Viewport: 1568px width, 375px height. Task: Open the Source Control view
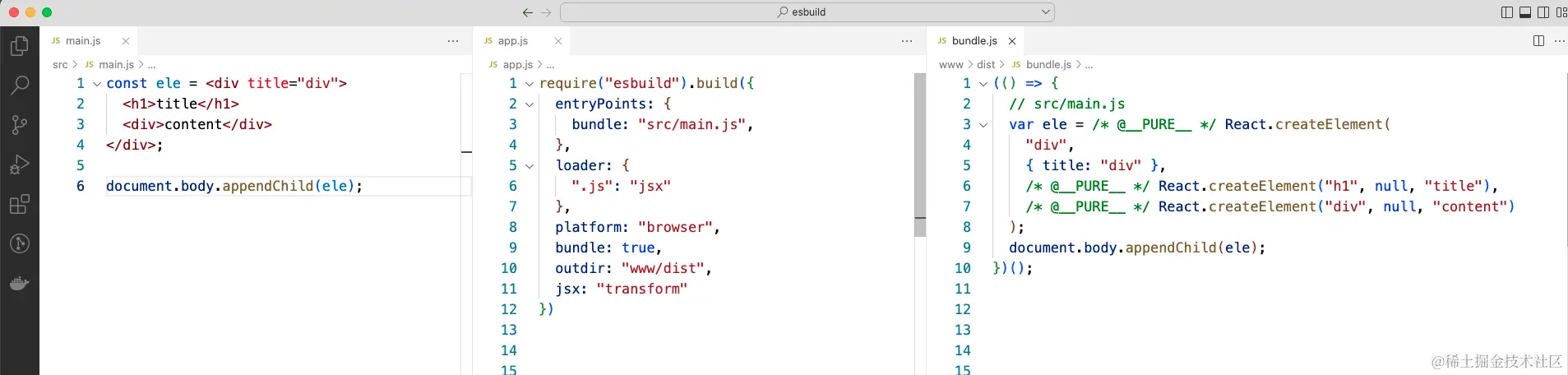[20, 125]
